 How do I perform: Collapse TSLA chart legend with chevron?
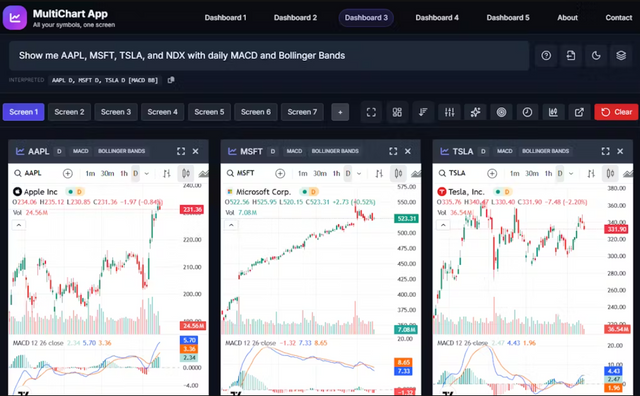click(443, 225)
